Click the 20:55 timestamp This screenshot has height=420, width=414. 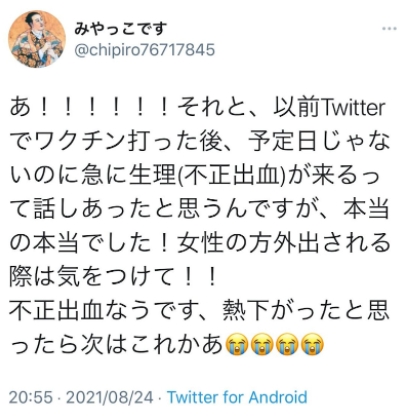(x=31, y=397)
